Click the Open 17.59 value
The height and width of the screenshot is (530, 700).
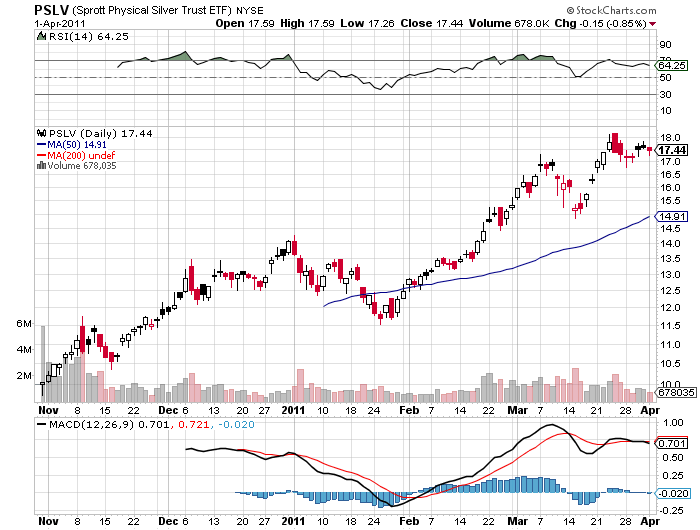tap(245, 24)
